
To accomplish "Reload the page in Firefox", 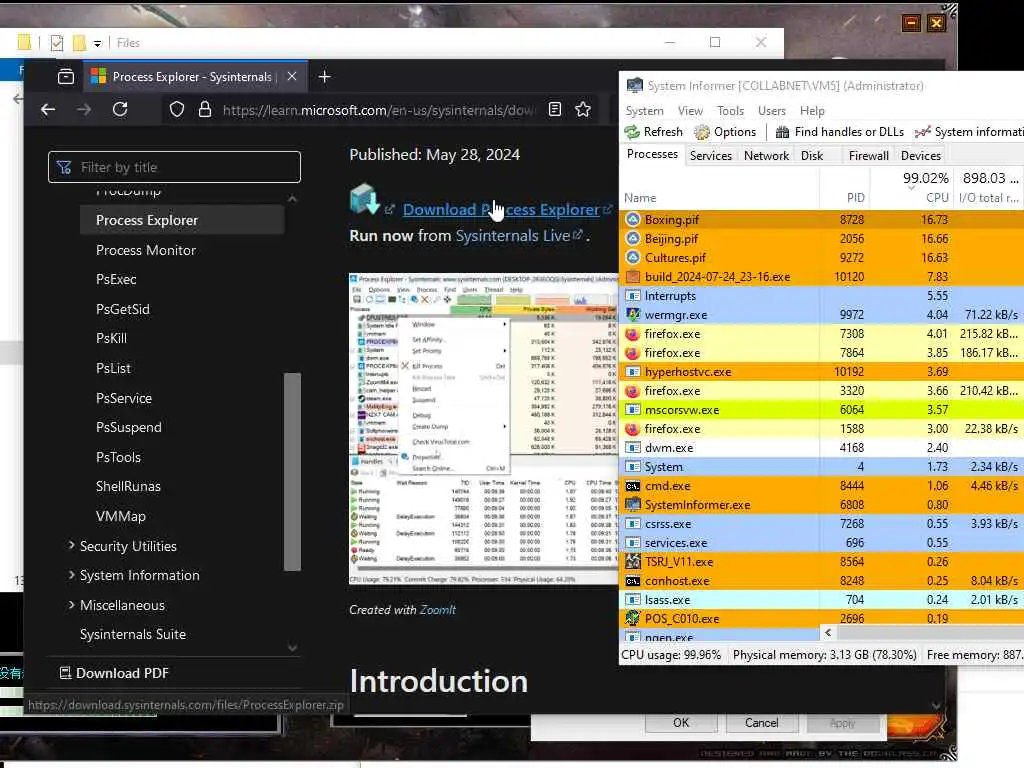I will [120, 109].
